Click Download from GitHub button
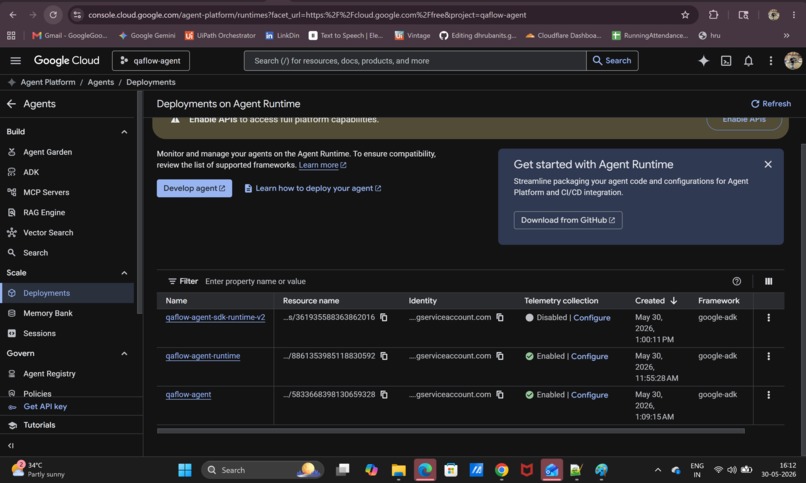The height and width of the screenshot is (483, 806). [568, 220]
